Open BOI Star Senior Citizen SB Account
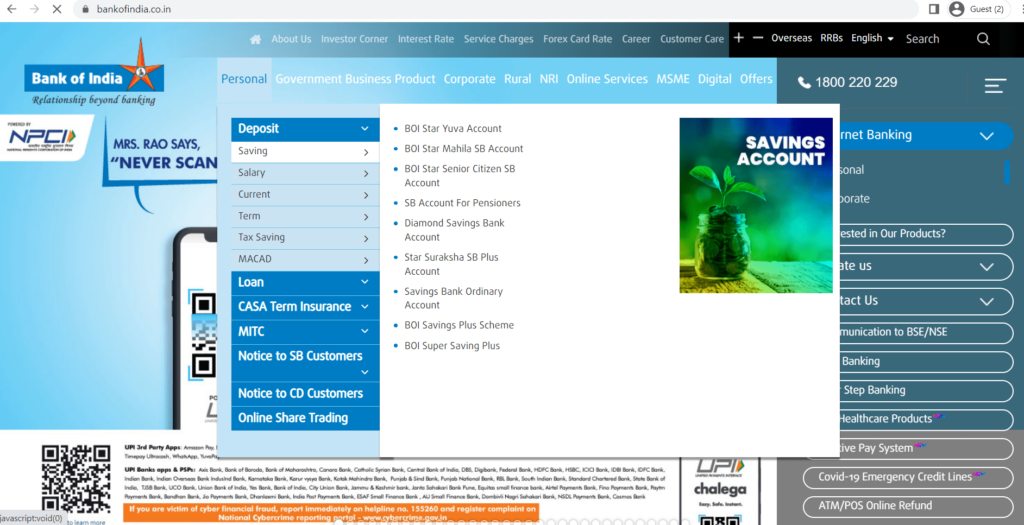This screenshot has width=1024, height=525. pos(460,176)
